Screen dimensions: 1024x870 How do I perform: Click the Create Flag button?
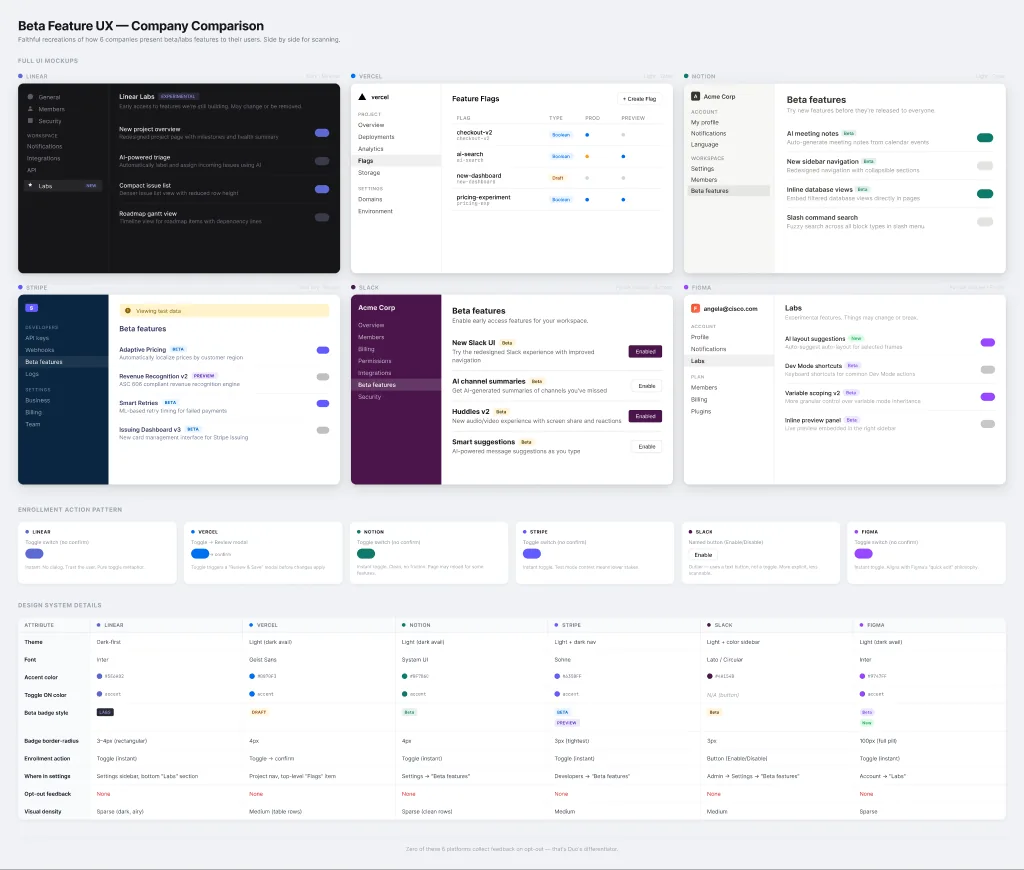click(x=639, y=99)
